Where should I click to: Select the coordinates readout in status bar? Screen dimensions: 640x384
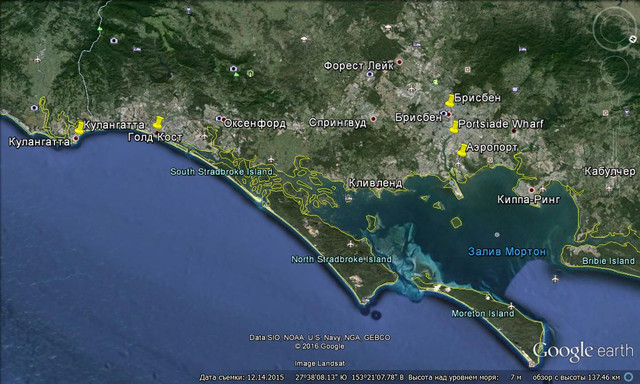coord(350,377)
